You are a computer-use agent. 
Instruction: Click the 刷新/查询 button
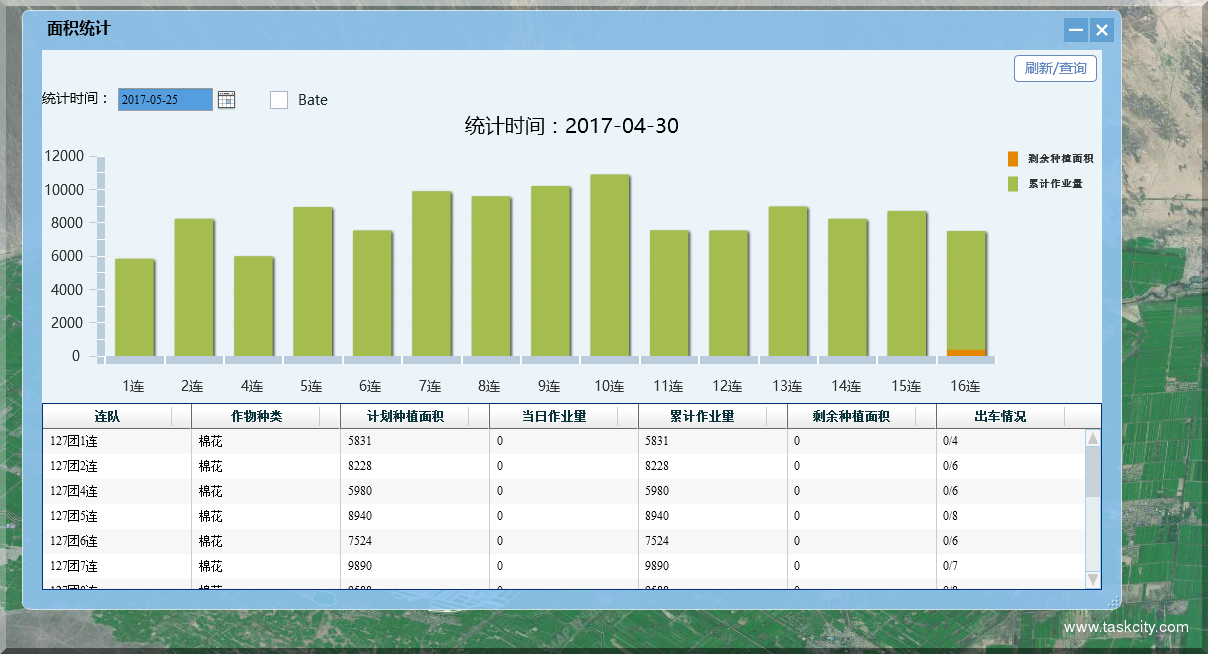click(x=1055, y=69)
